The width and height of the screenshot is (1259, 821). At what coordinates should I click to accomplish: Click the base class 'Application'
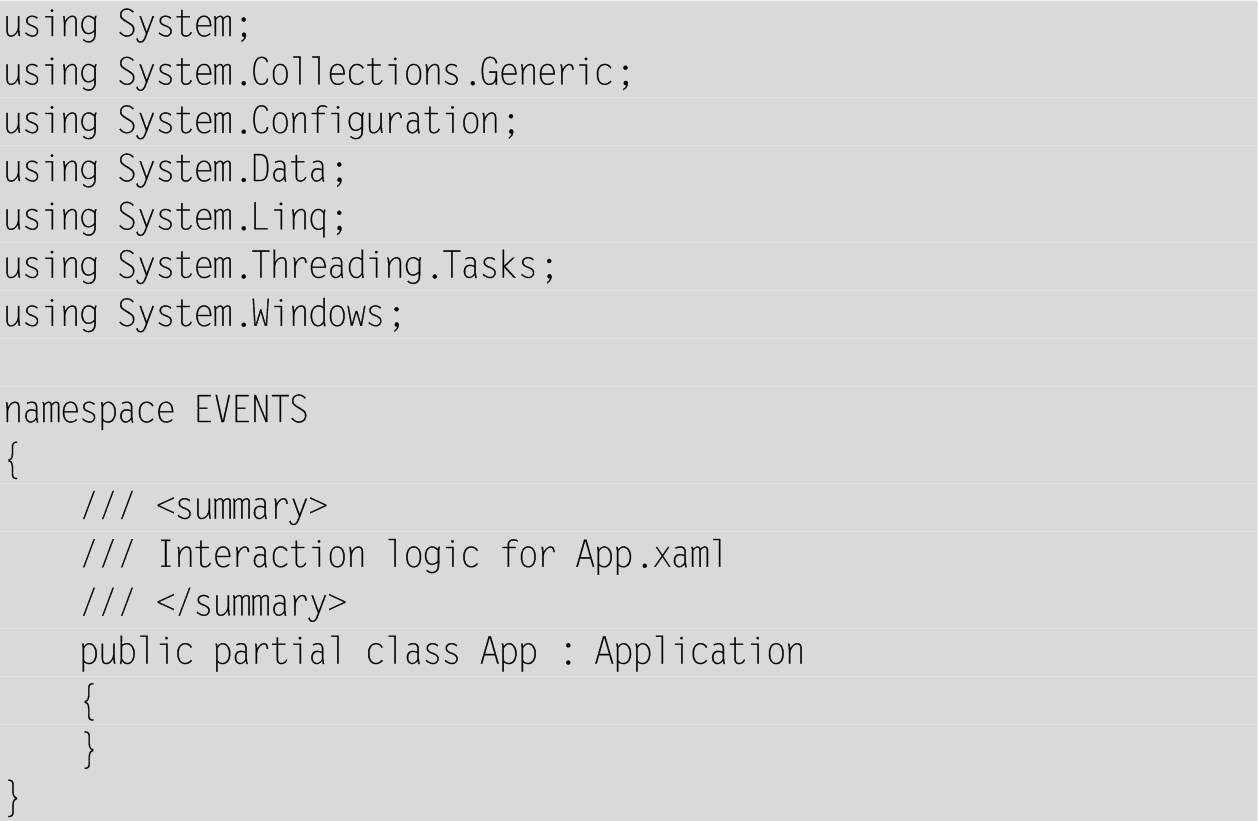point(699,652)
